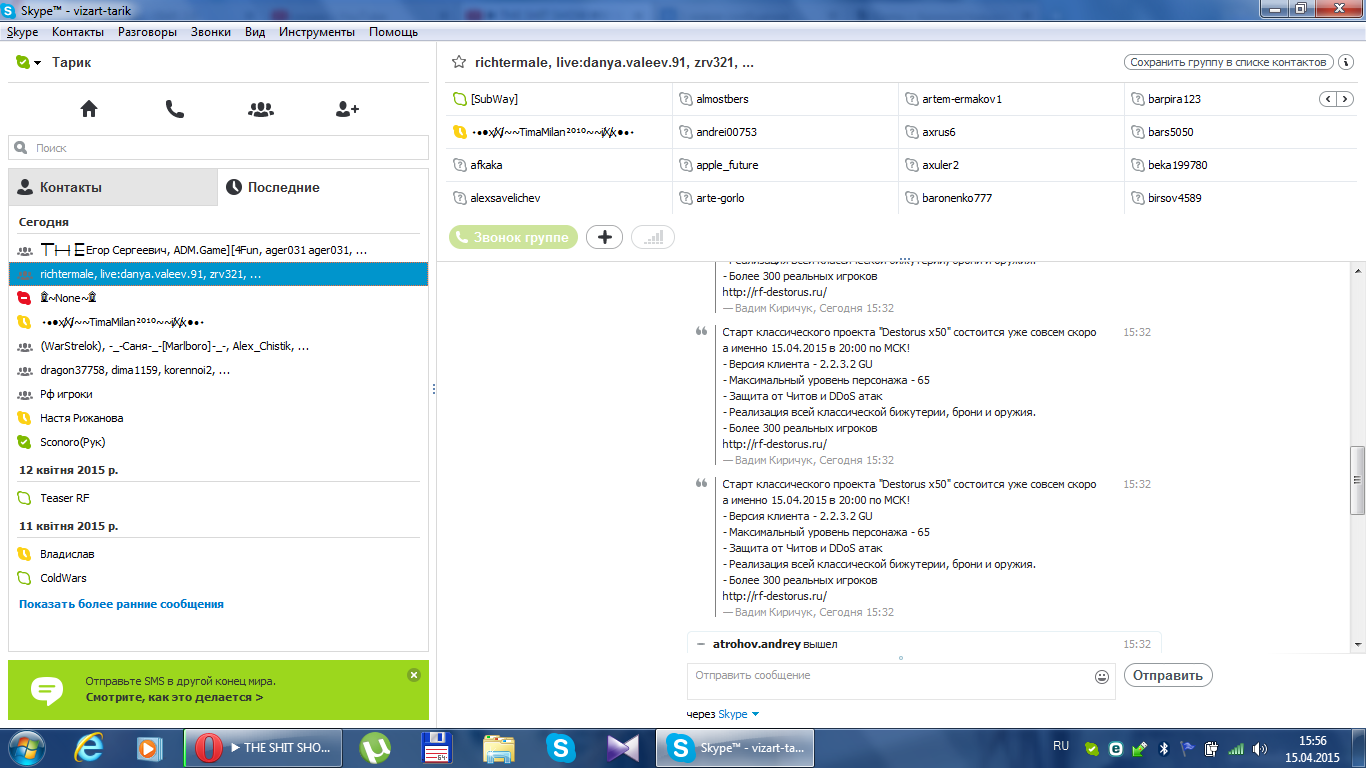Screen dimensions: 1366x768
Task: Open the Помощь menu
Action: click(x=393, y=32)
